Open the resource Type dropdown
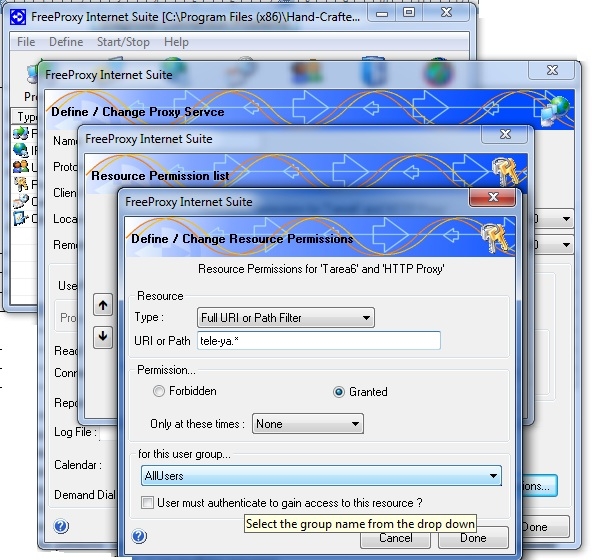Image resolution: width=596 pixels, height=560 pixels. click(286, 317)
